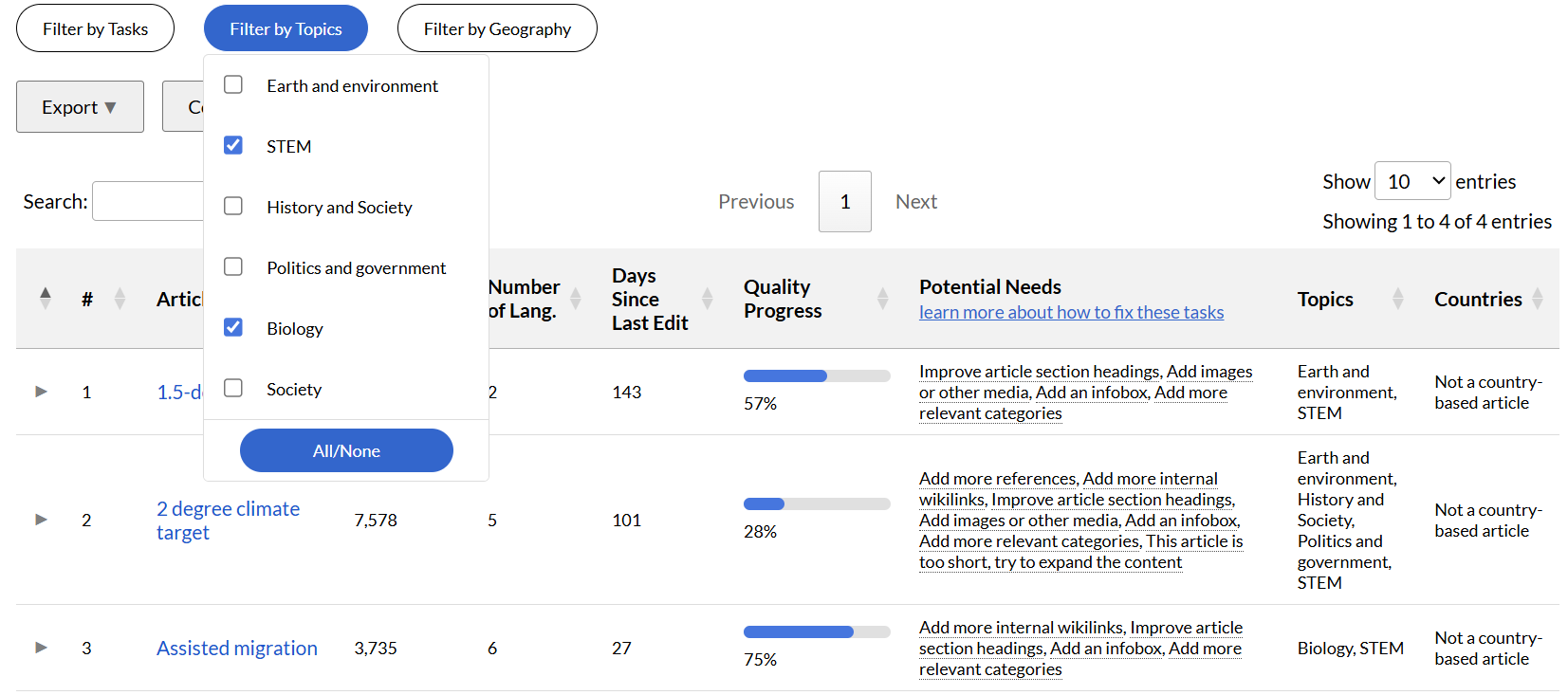Image resolution: width=1568 pixels, height=695 pixels.
Task: Open the Filter by Geography menu
Action: (497, 28)
